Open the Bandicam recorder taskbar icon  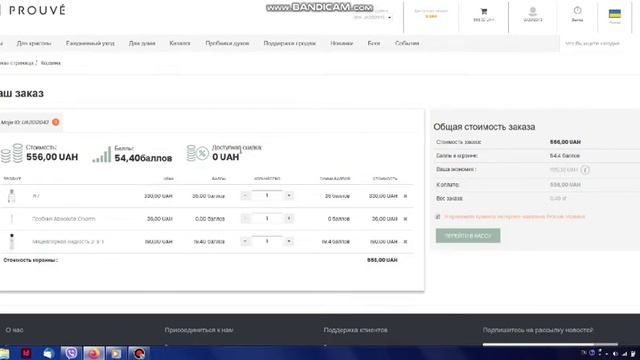[x=139, y=353]
